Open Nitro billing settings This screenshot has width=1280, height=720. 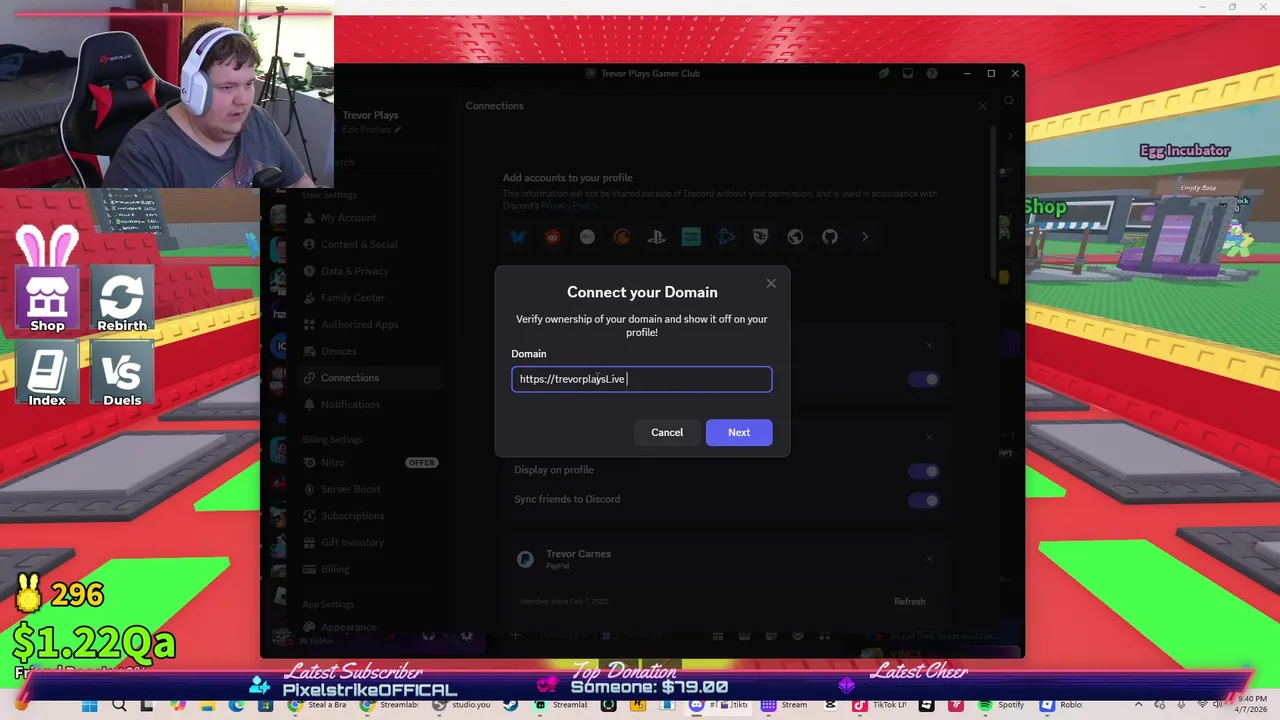coord(370,463)
